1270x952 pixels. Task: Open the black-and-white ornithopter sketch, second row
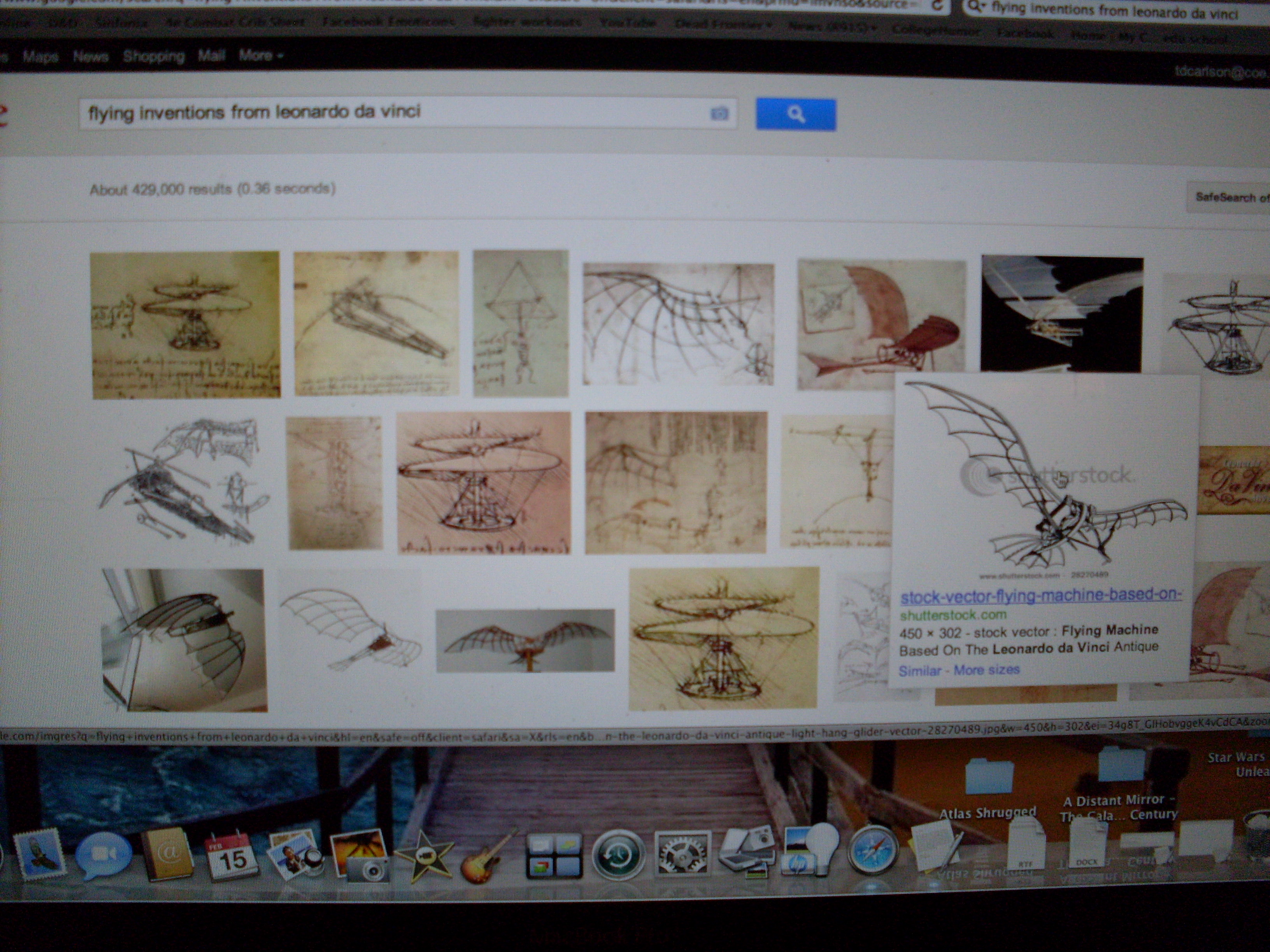coord(182,482)
